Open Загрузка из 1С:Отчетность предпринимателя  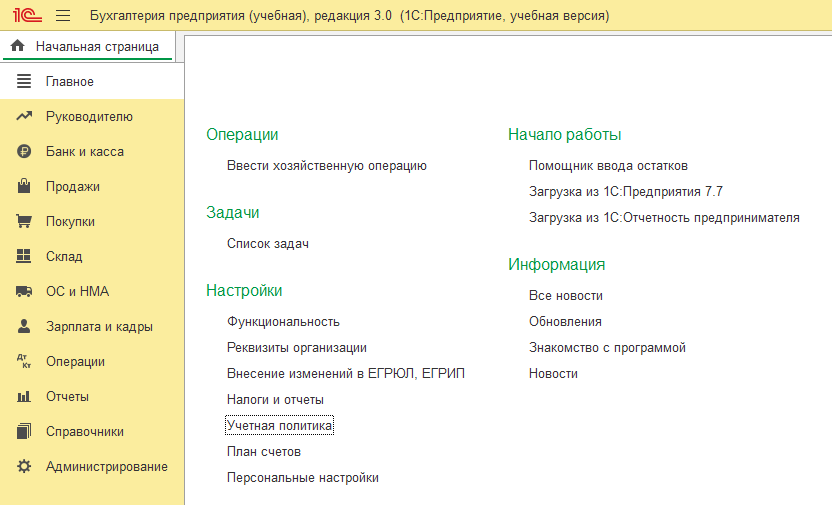pos(664,217)
